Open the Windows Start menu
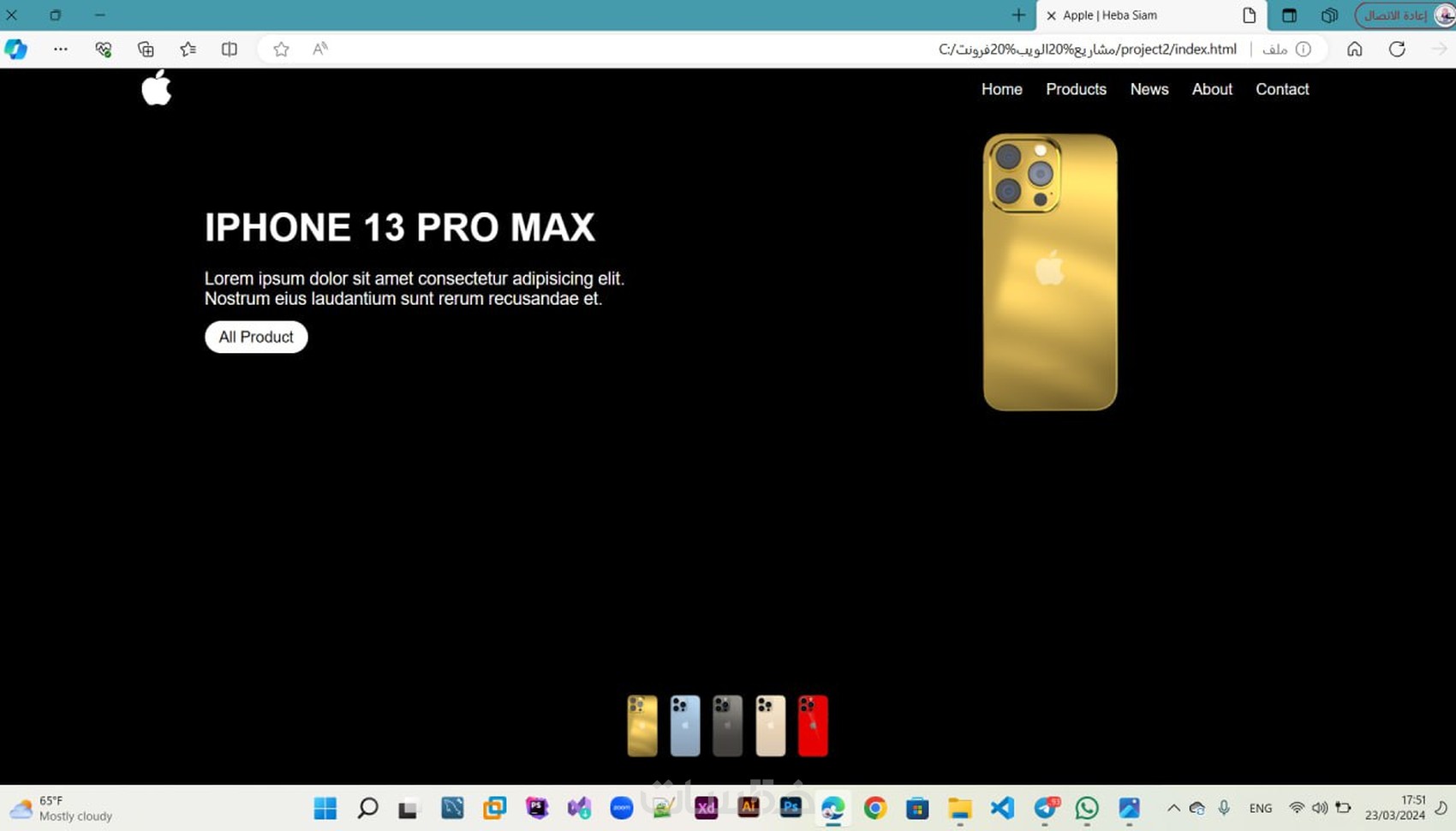The image size is (1456, 831). (325, 808)
